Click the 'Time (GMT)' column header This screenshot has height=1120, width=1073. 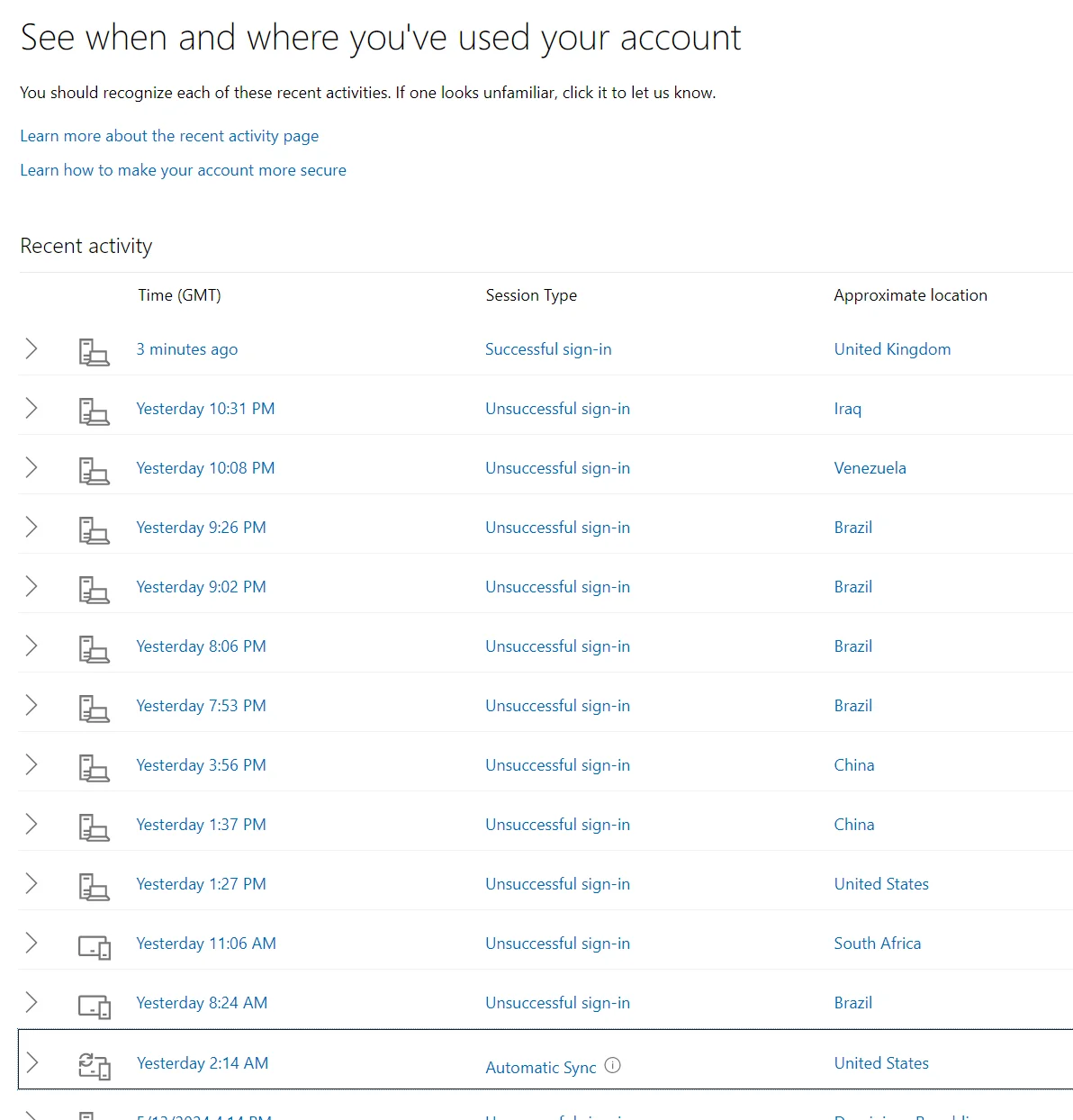click(x=179, y=295)
